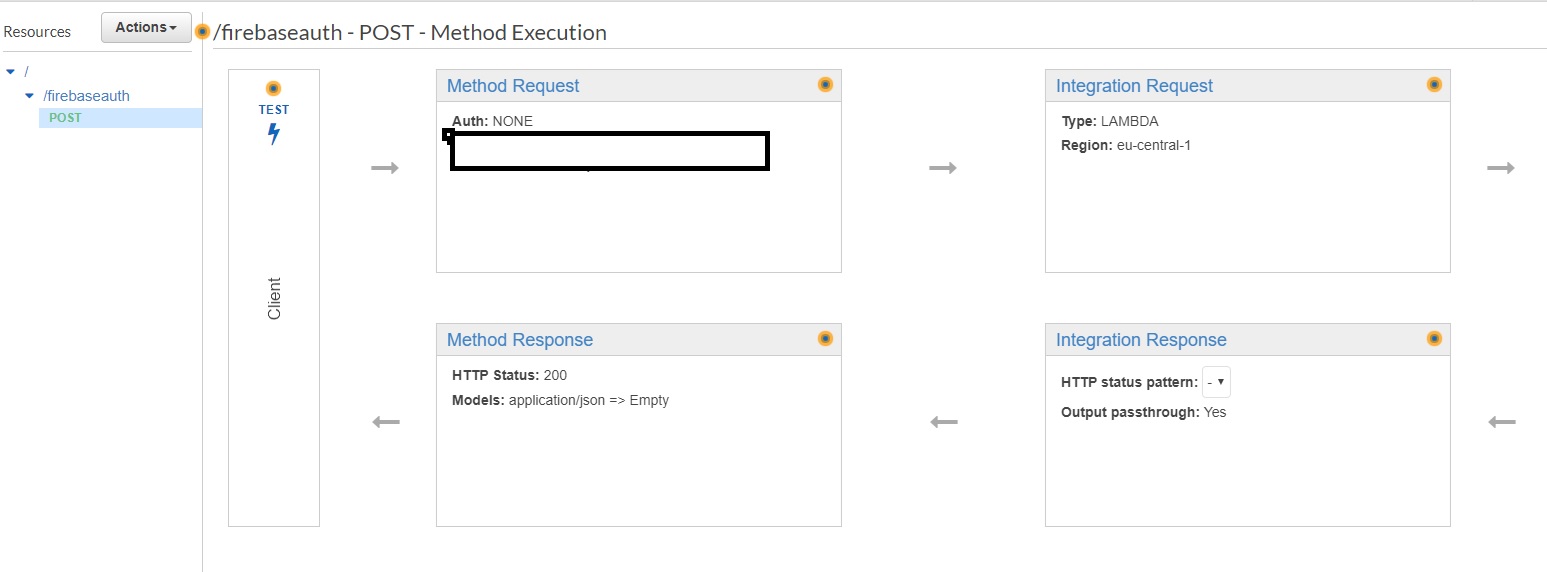The width and height of the screenshot is (1547, 572).
Task: Collapse the /firebaseauth tree node arrow
Action: pyautogui.click(x=30, y=96)
